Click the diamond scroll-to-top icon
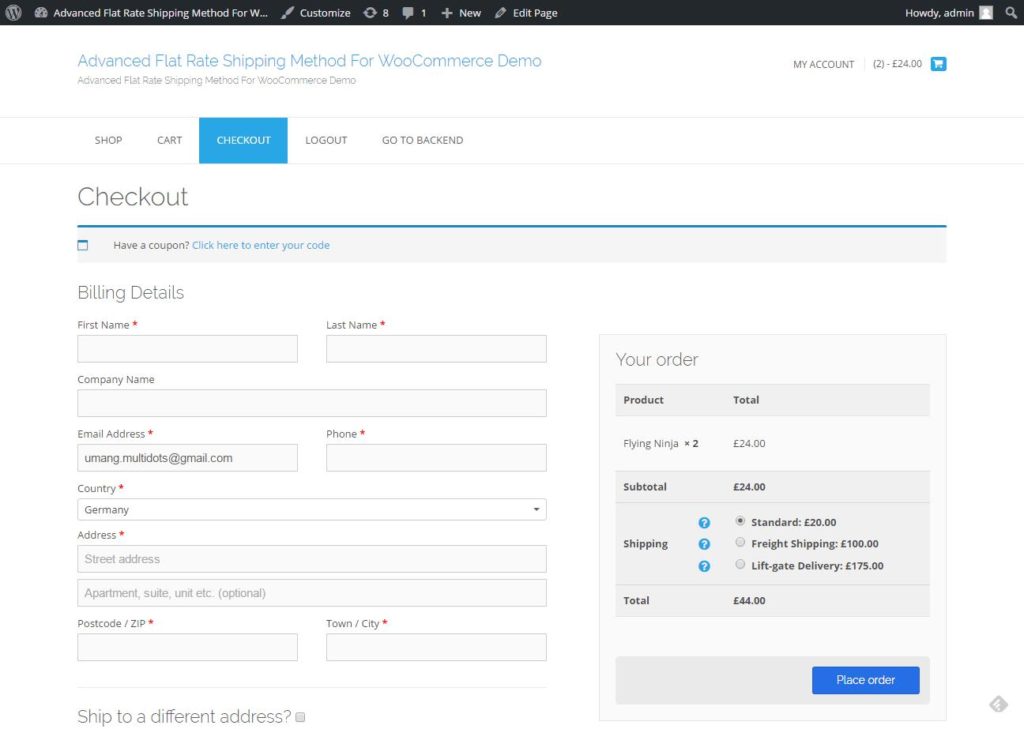 coord(999,704)
